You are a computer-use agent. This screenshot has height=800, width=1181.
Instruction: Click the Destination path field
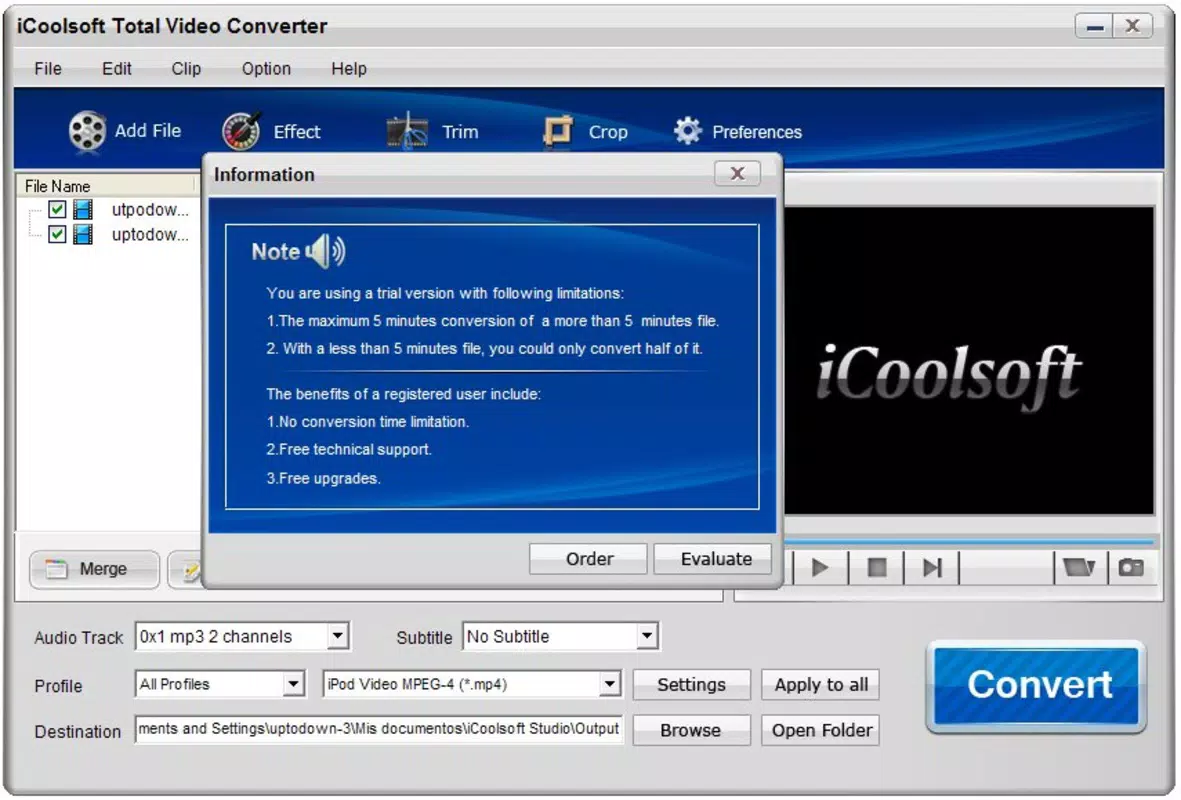[x=379, y=729]
